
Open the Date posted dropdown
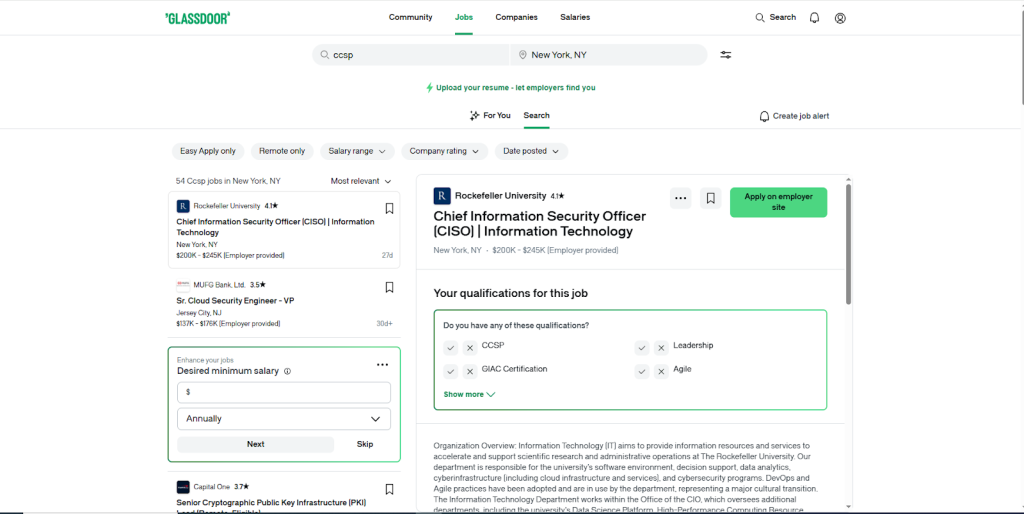click(x=531, y=151)
